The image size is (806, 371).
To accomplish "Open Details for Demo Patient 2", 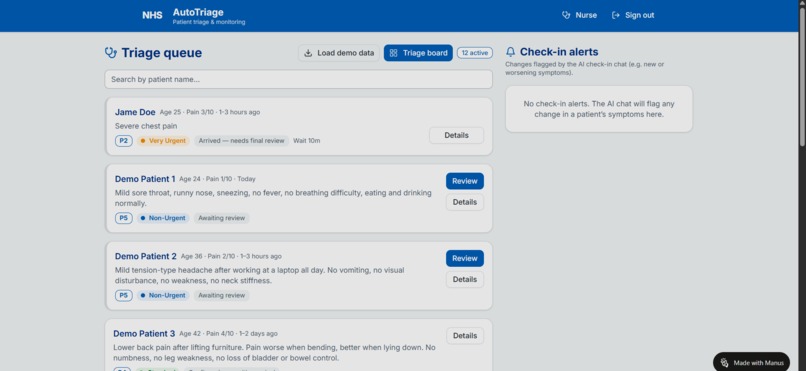I will 465,279.
